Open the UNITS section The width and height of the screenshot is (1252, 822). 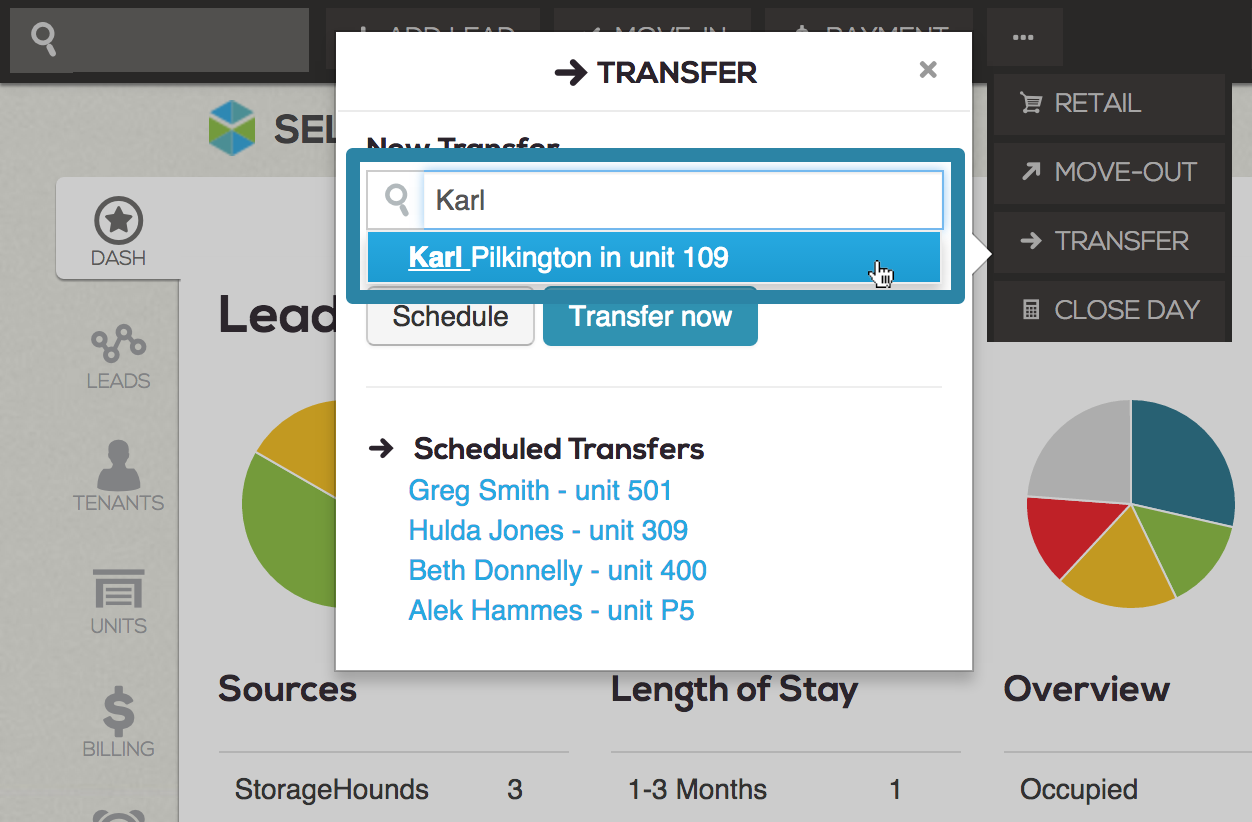click(117, 601)
